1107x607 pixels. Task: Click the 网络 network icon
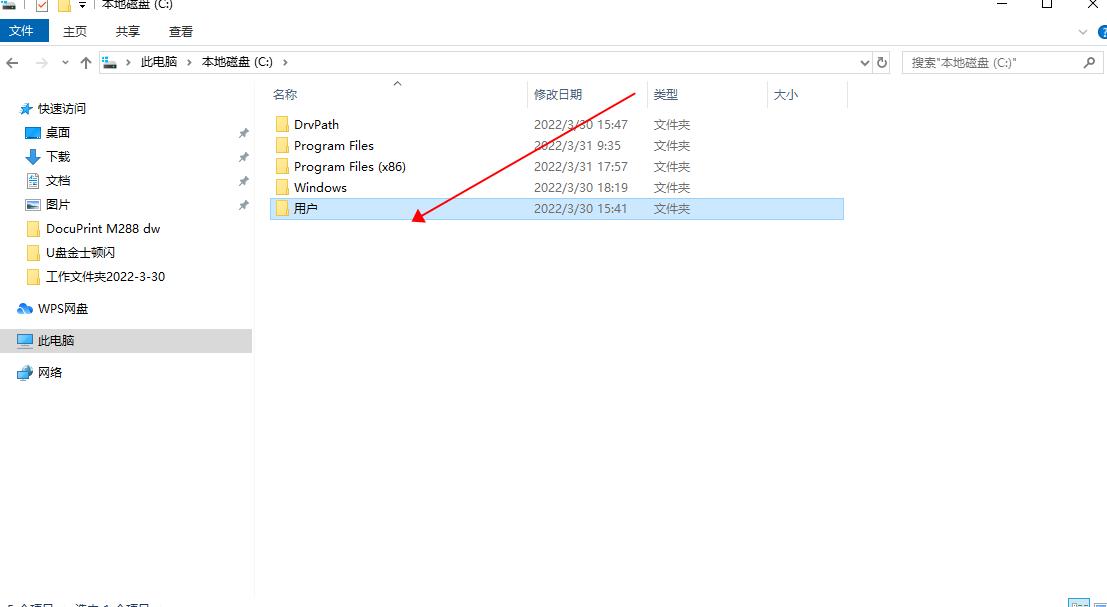[25, 373]
